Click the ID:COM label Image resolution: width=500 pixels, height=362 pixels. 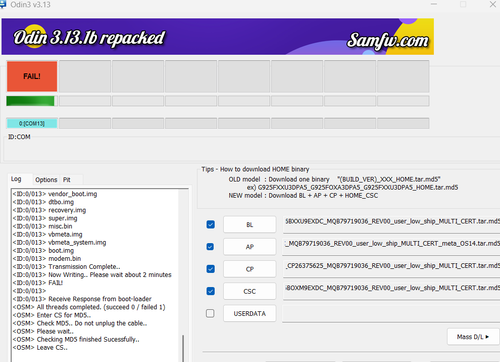coord(19,137)
